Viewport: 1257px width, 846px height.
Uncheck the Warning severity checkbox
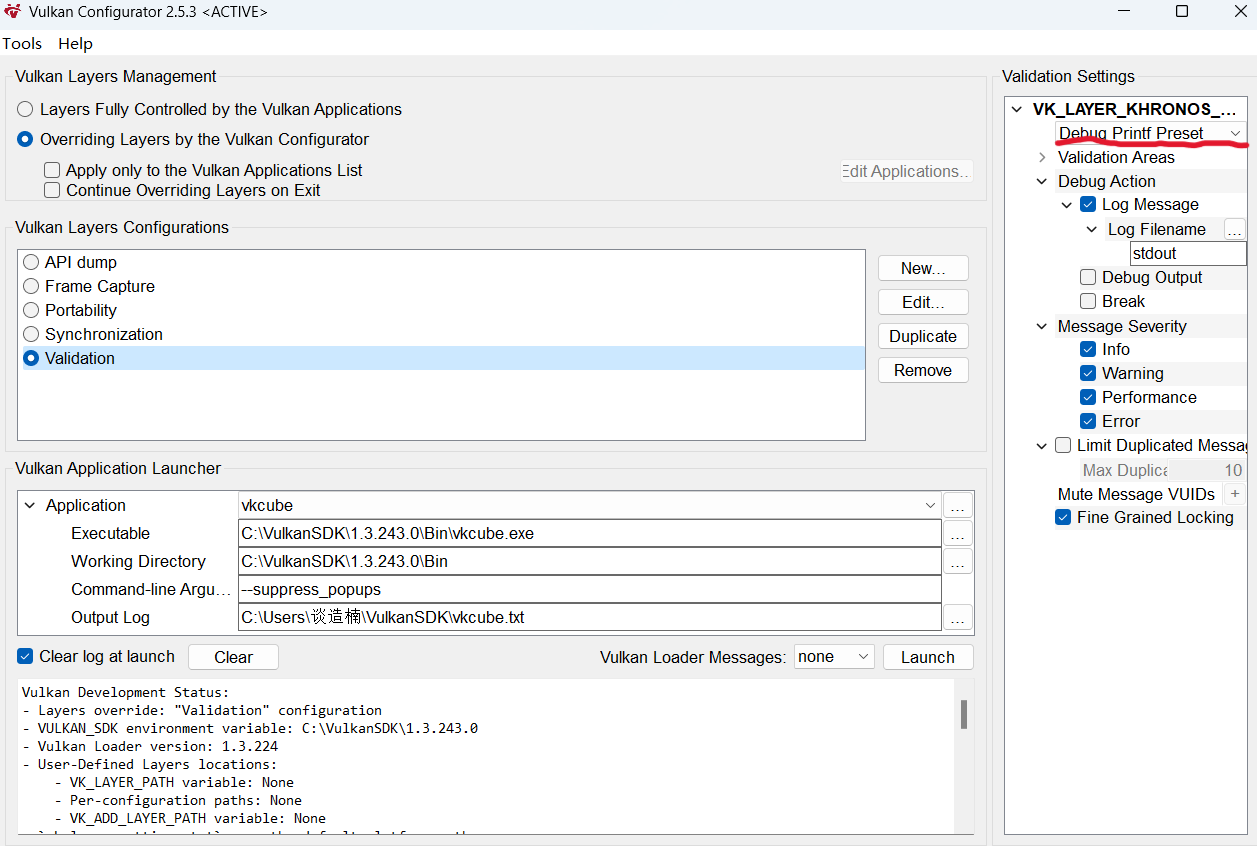(1088, 373)
